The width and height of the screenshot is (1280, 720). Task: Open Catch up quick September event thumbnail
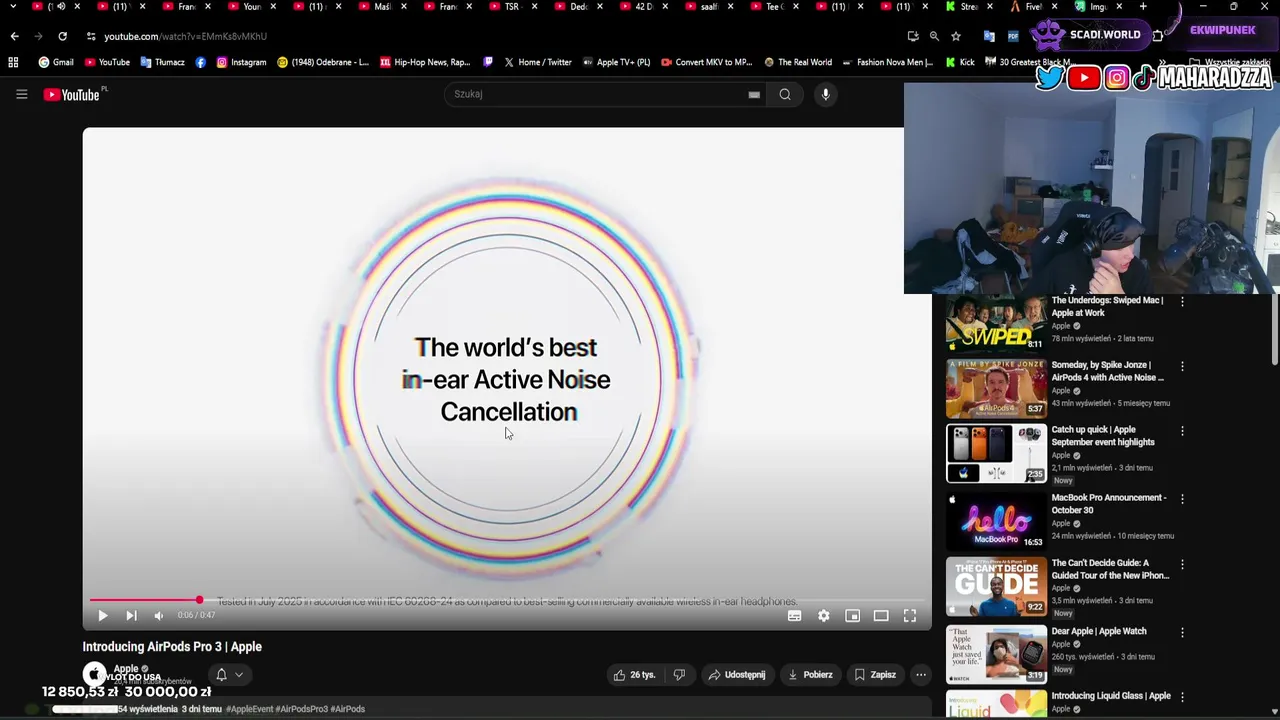coord(996,454)
